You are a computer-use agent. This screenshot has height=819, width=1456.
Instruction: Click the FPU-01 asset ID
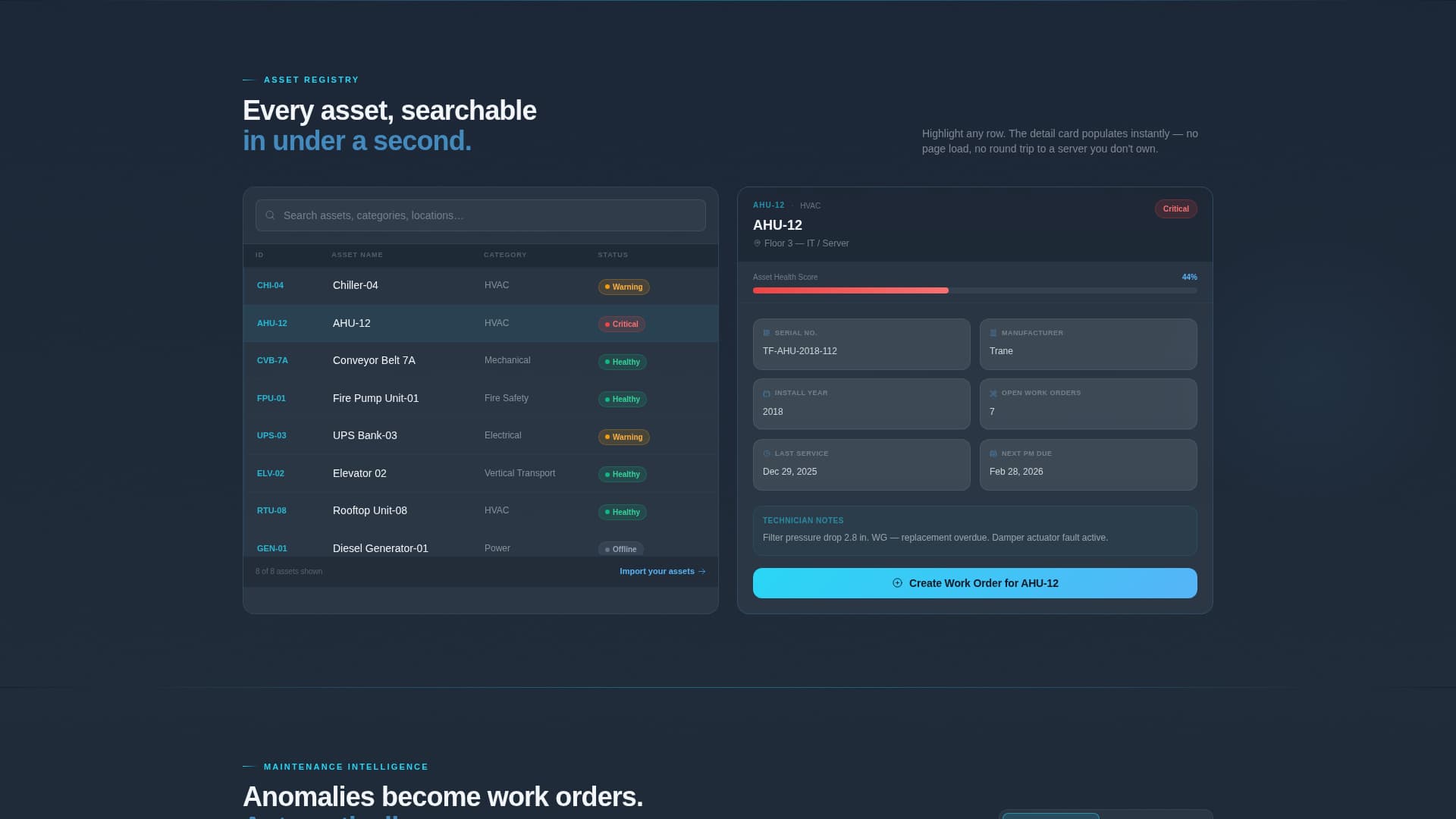pyautogui.click(x=271, y=398)
